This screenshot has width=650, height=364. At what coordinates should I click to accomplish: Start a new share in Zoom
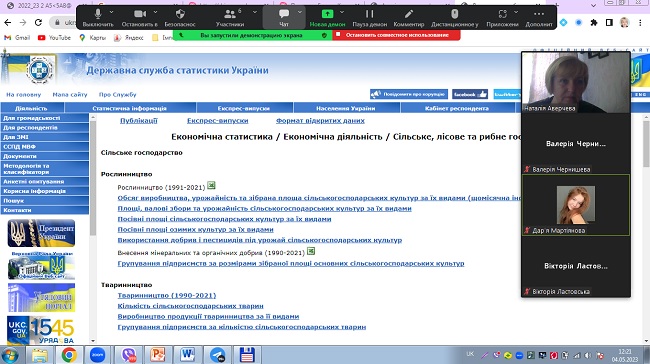pos(327,18)
